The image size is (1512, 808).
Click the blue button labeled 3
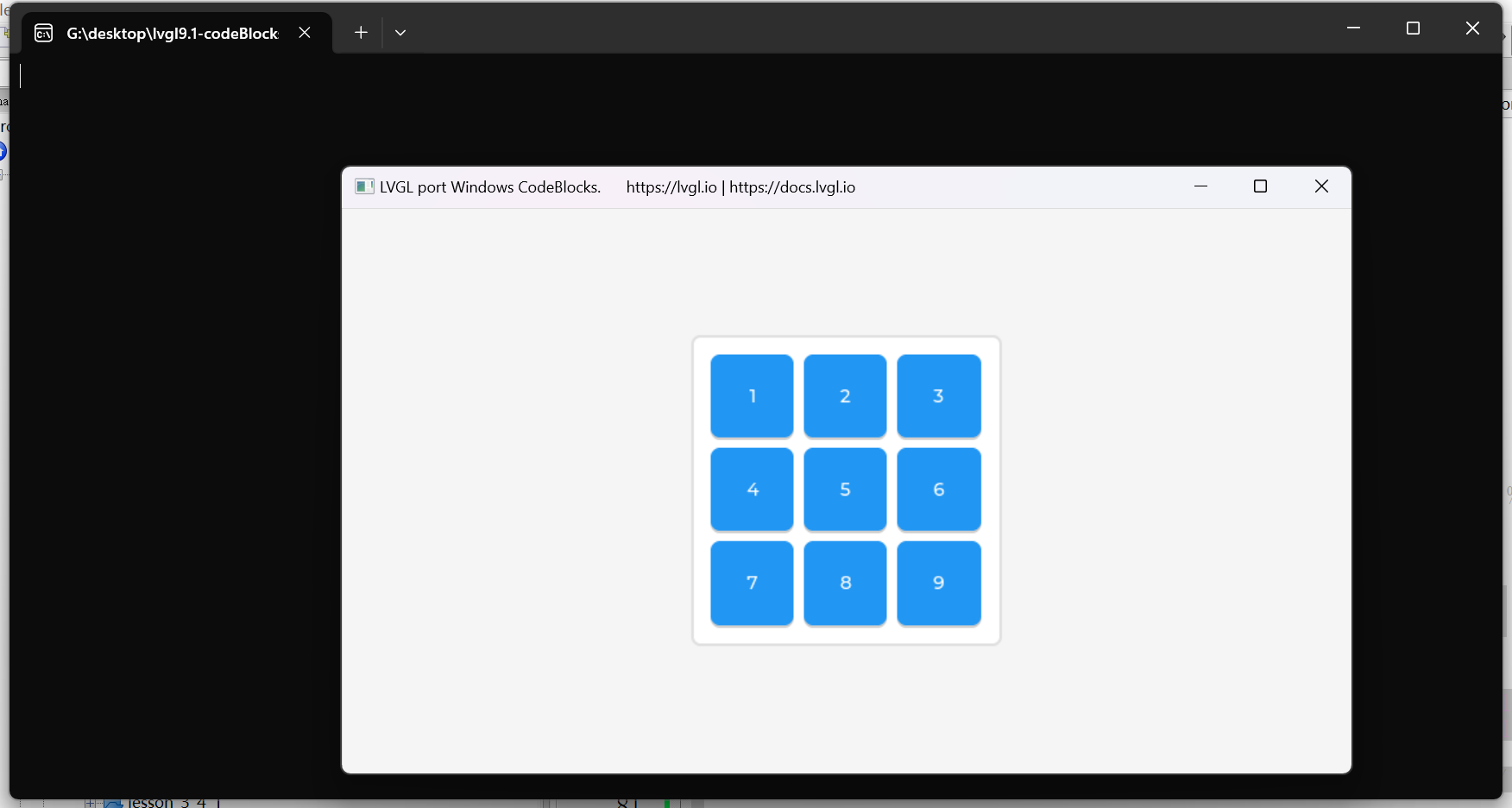(x=939, y=396)
